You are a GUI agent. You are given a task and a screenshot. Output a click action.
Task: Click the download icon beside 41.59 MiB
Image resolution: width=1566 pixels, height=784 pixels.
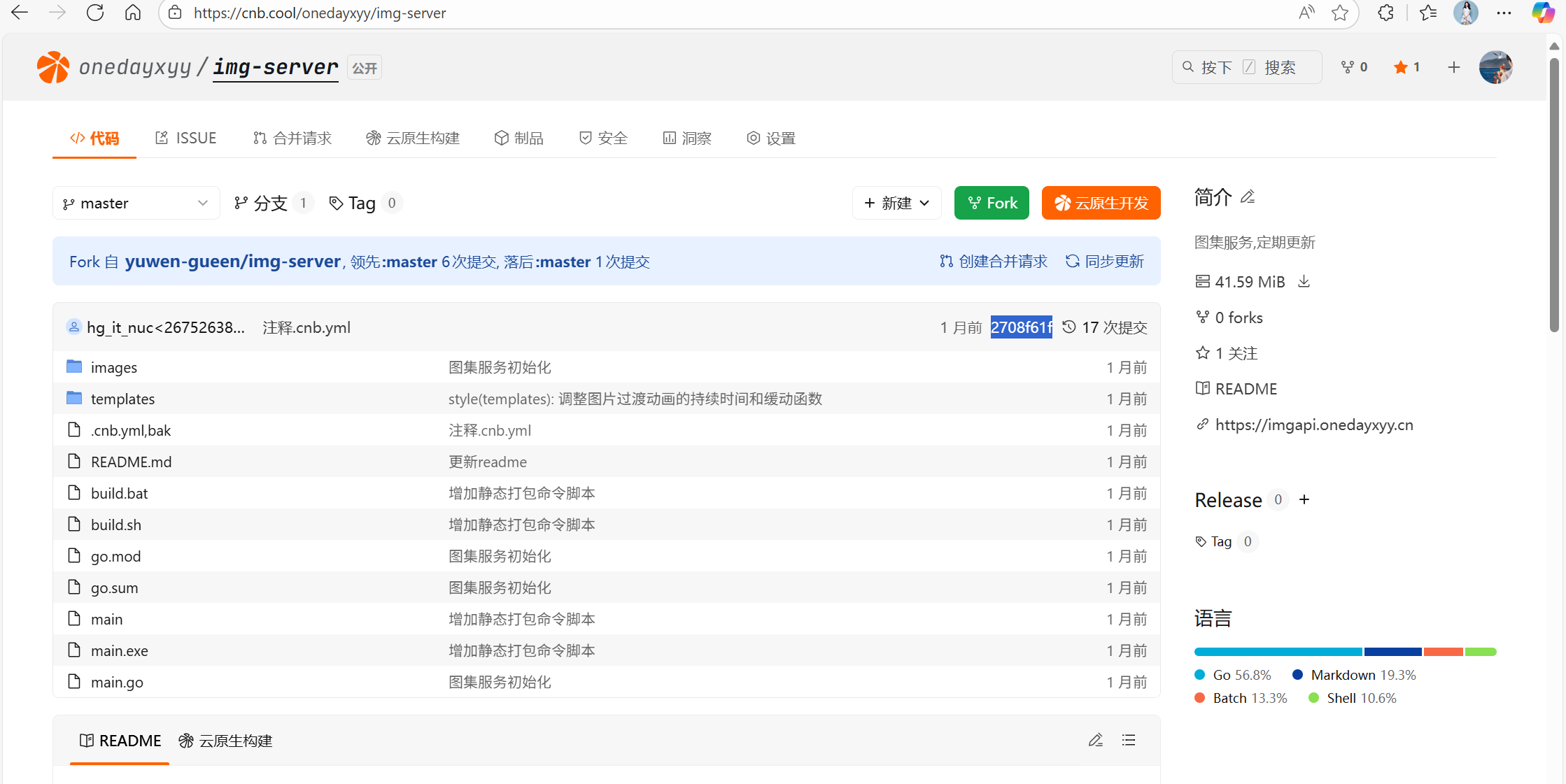pyautogui.click(x=1304, y=281)
